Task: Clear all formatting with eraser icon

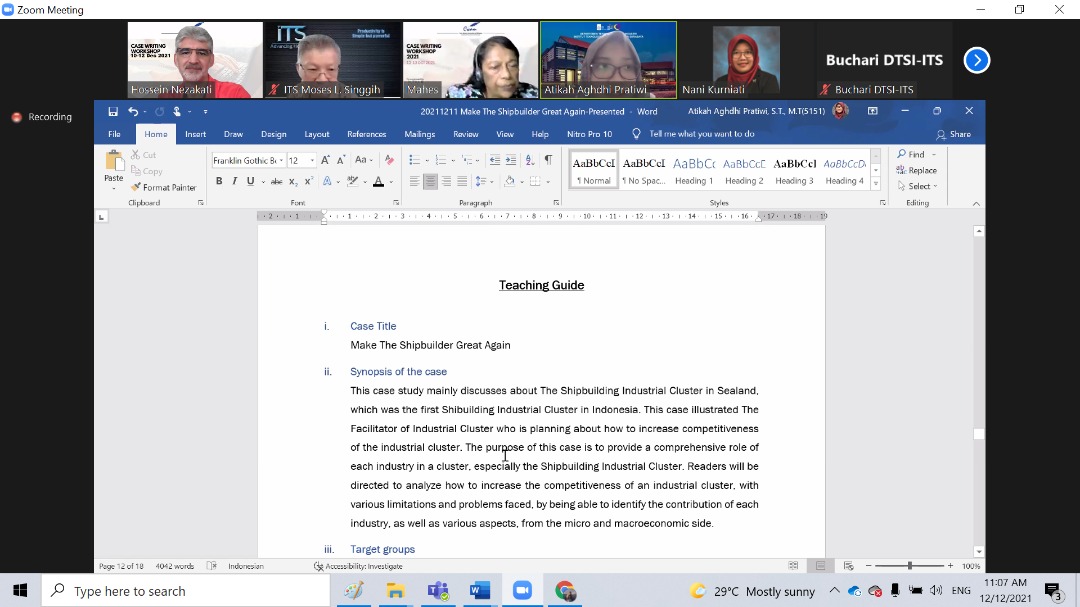Action: click(389, 160)
